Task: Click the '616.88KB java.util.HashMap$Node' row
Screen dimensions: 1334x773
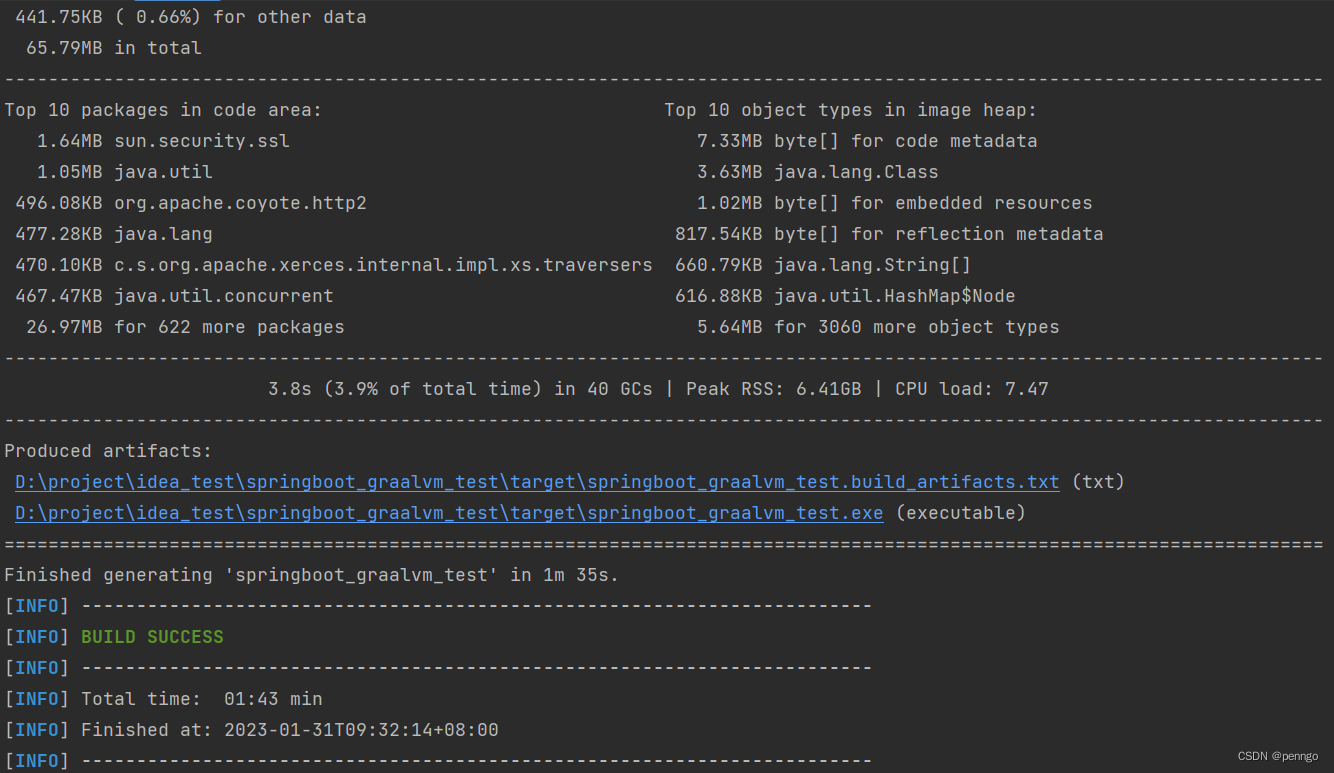Action: [x=845, y=296]
